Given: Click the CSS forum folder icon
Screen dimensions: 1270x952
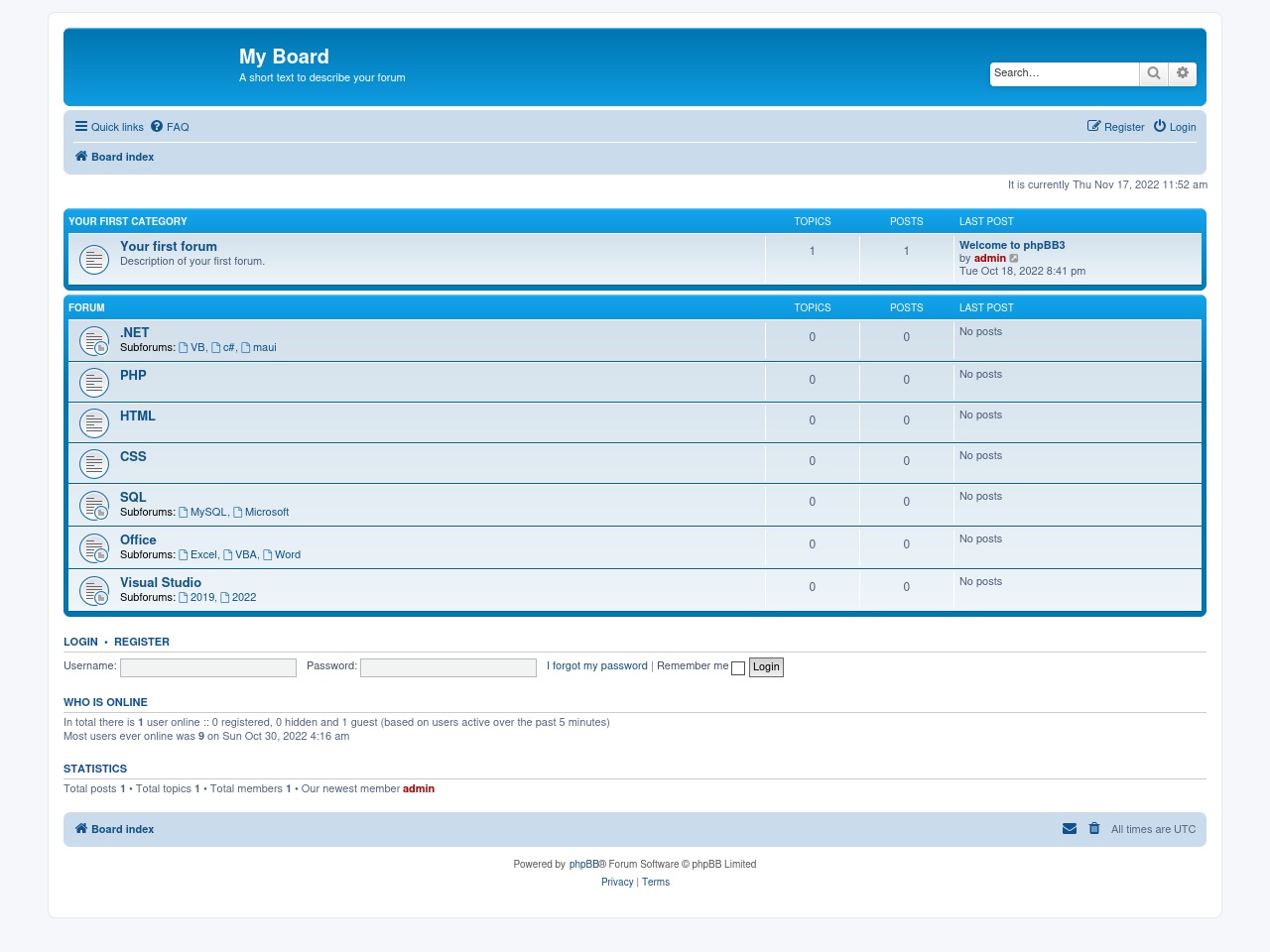Looking at the screenshot, I should tap(94, 463).
